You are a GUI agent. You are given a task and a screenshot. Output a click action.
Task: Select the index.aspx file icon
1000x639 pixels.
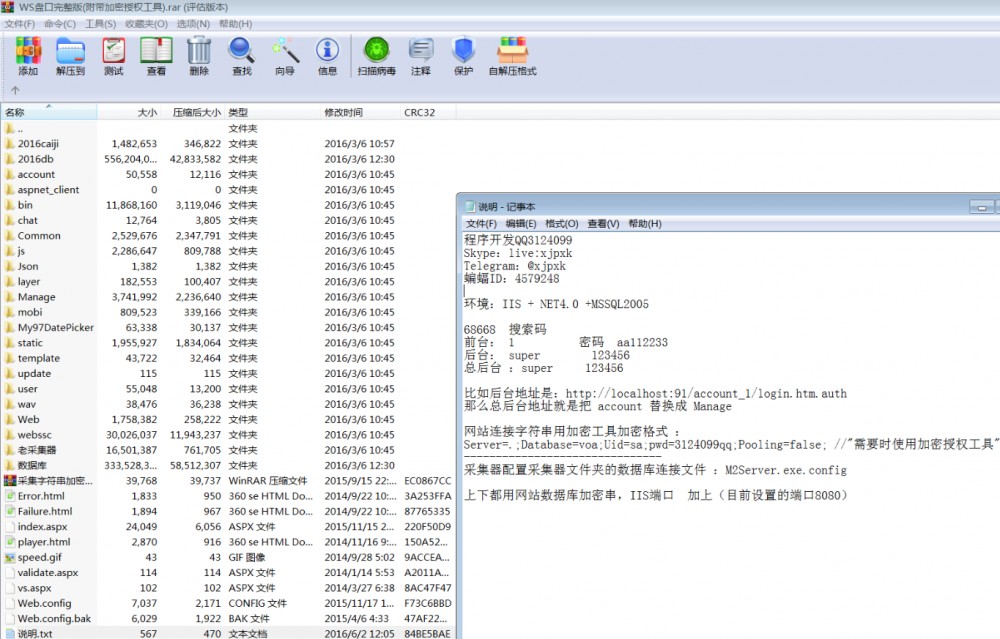pos(10,526)
